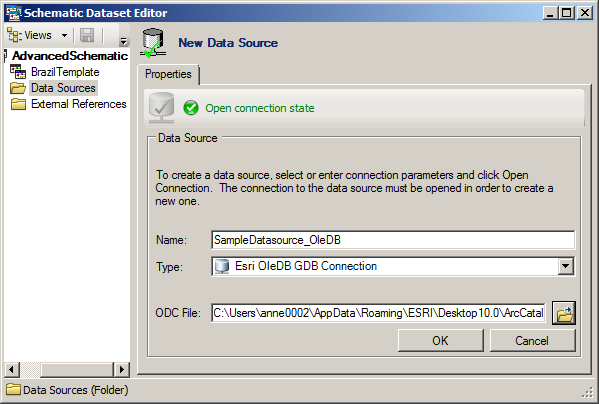Click the External References folder icon
This screenshot has width=599, height=404.
coord(18,104)
